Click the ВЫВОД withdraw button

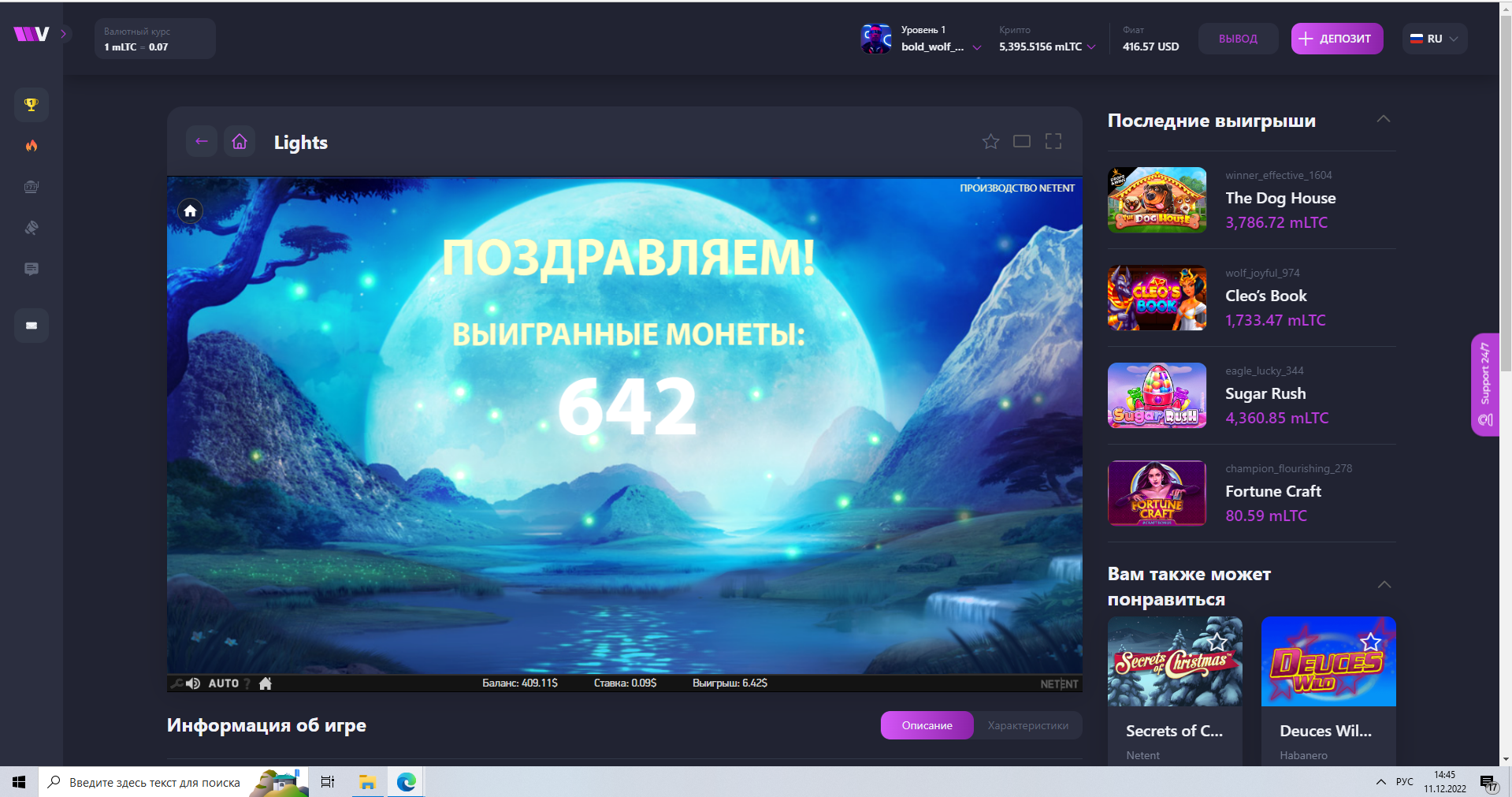(1238, 39)
